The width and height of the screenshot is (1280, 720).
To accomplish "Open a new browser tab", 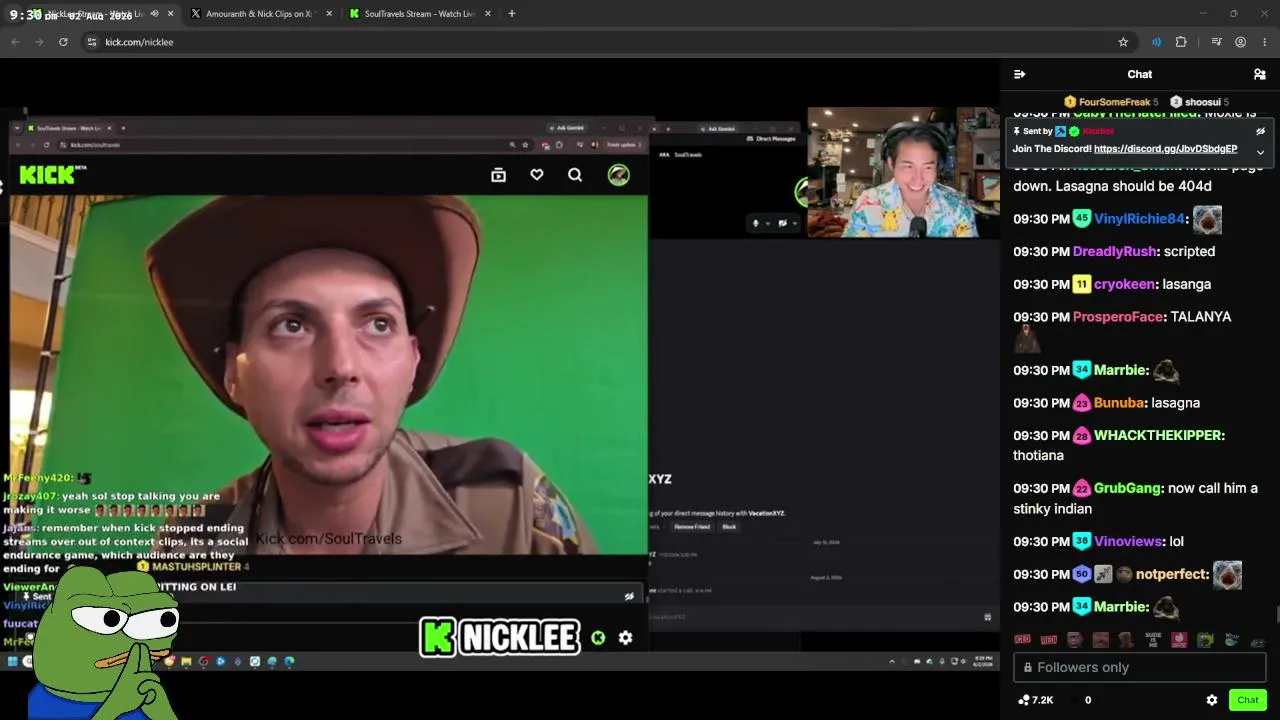I will tap(511, 14).
